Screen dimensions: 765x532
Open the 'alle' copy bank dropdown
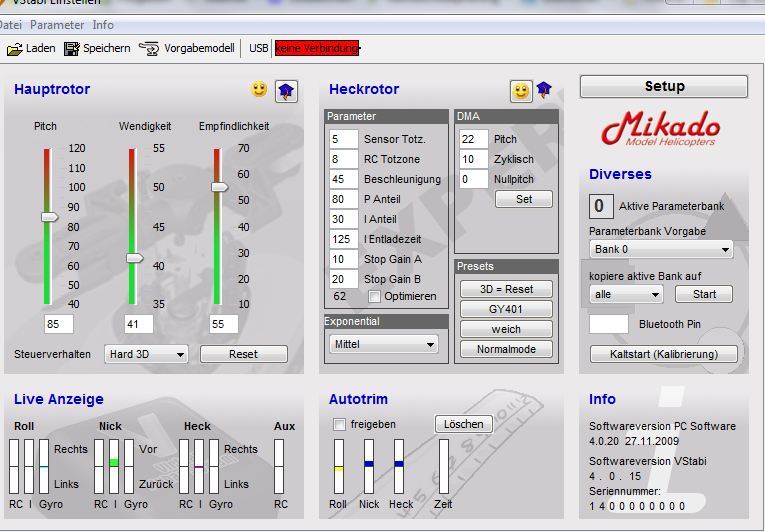click(626, 294)
